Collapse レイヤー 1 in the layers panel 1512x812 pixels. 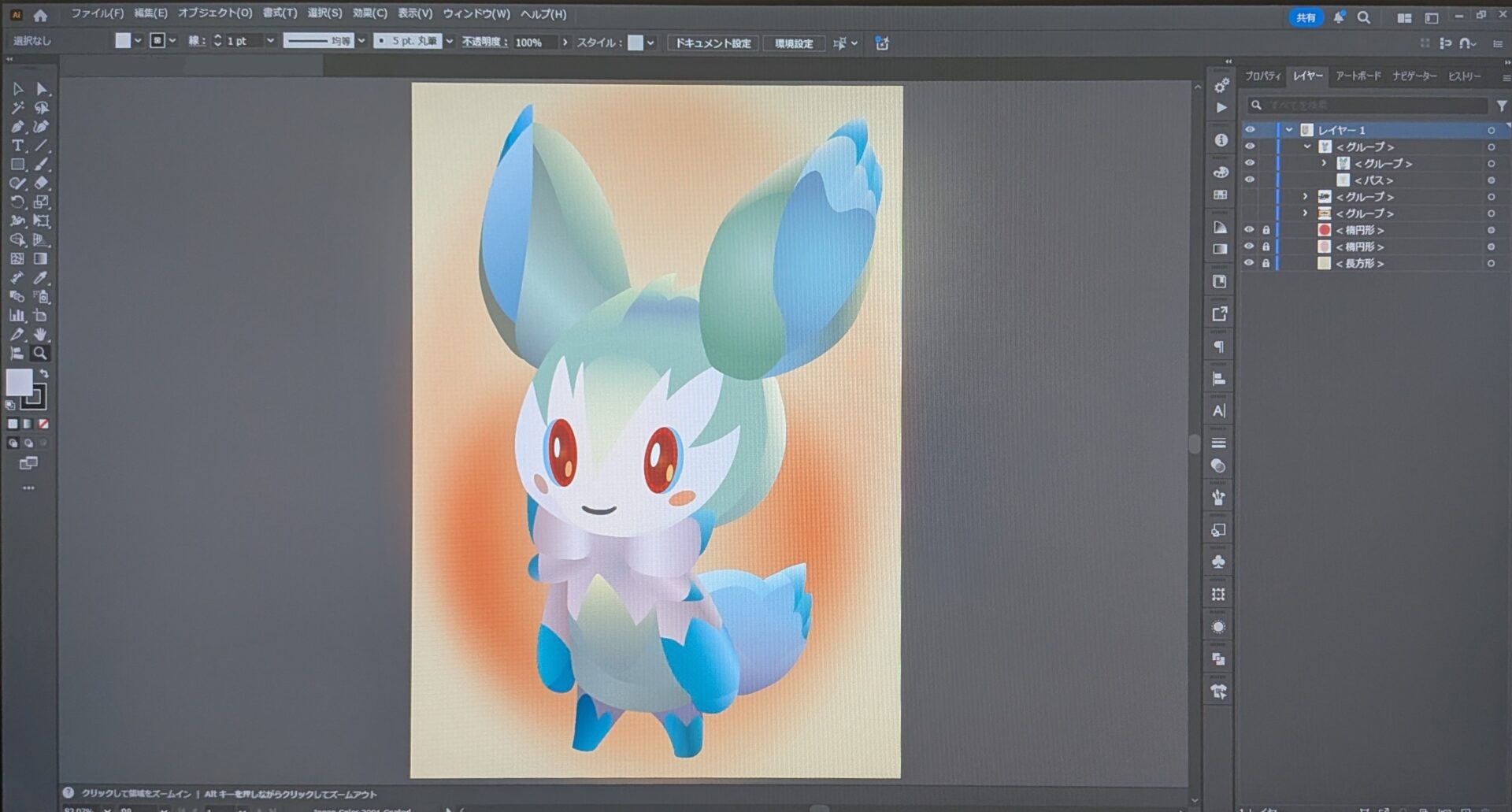1289,130
